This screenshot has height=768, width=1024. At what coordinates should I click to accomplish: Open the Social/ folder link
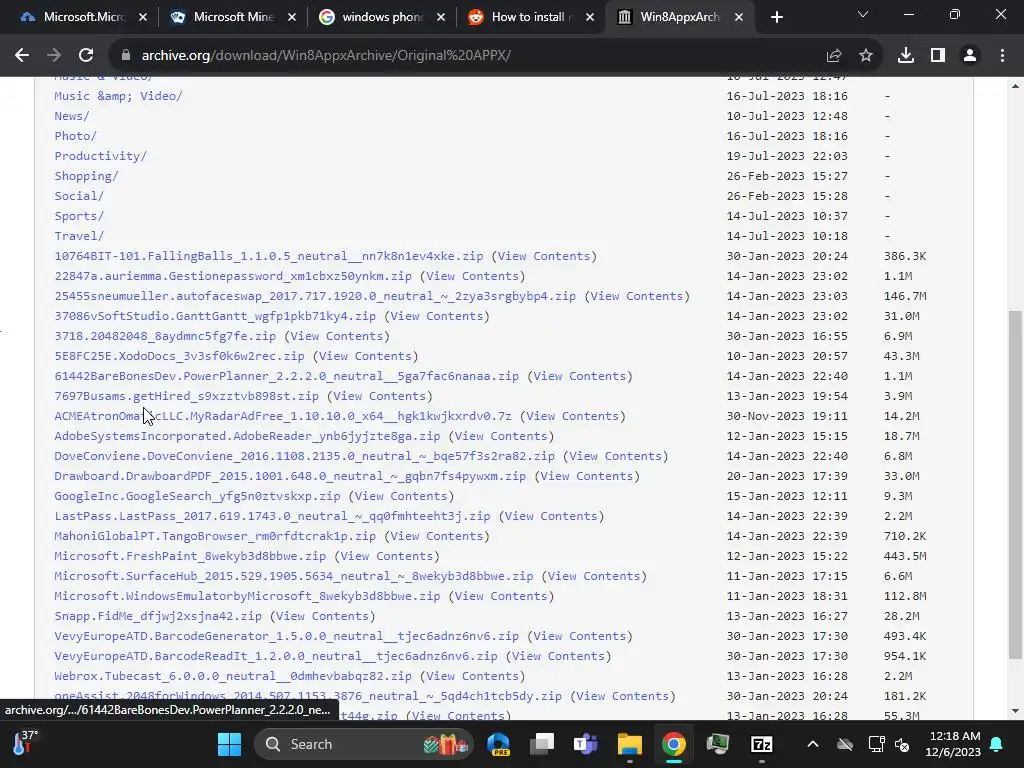[79, 196]
